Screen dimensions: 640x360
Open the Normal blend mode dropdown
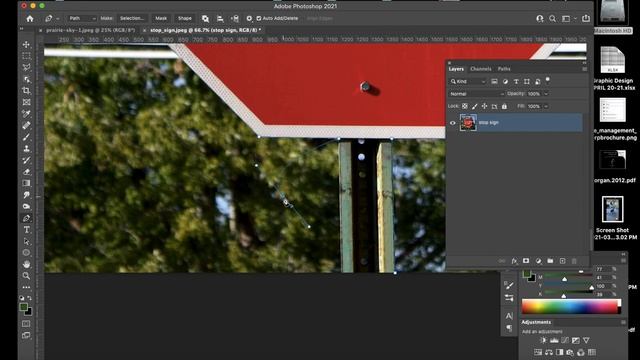[x=477, y=94]
